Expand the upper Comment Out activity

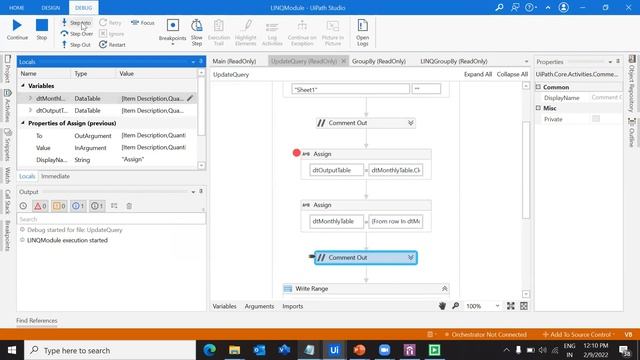[x=411, y=123]
